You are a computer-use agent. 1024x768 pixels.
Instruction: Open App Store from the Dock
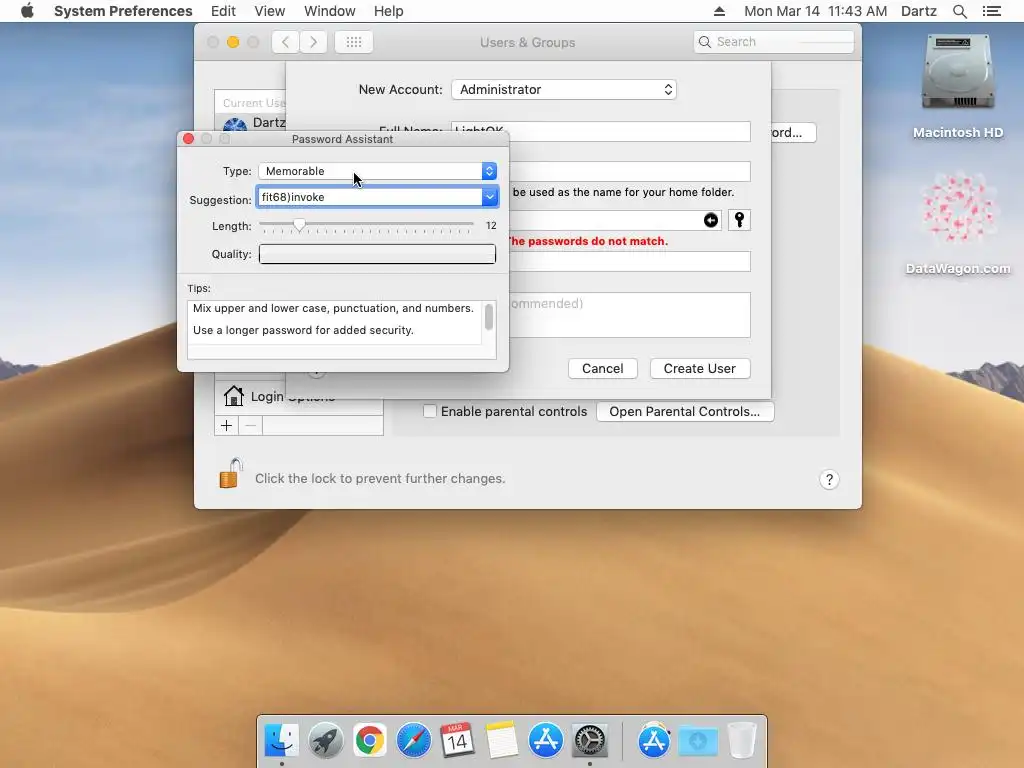coord(545,741)
